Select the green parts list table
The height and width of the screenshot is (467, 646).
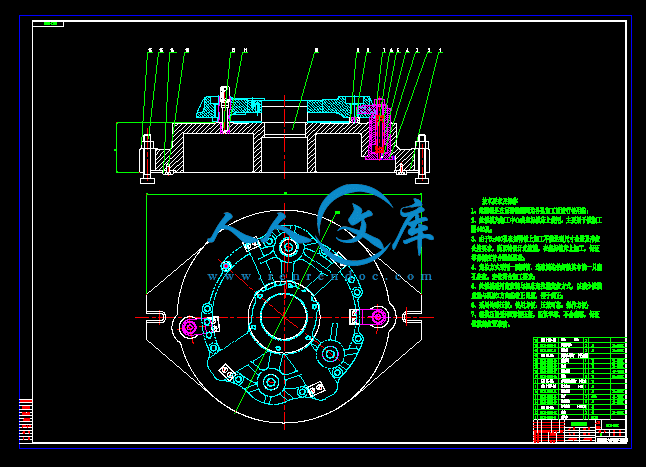click(x=580, y=378)
